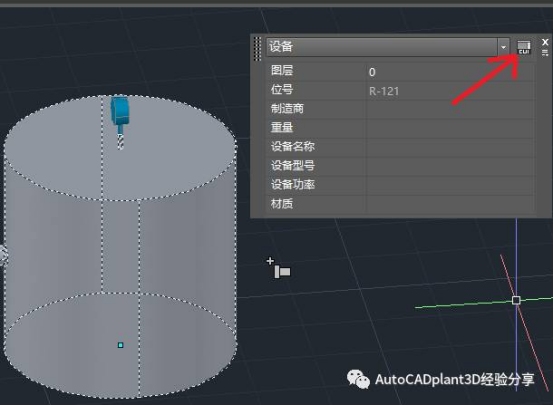The height and width of the screenshot is (406, 554).
Task: Select the 位号 property label
Action: click(282, 89)
